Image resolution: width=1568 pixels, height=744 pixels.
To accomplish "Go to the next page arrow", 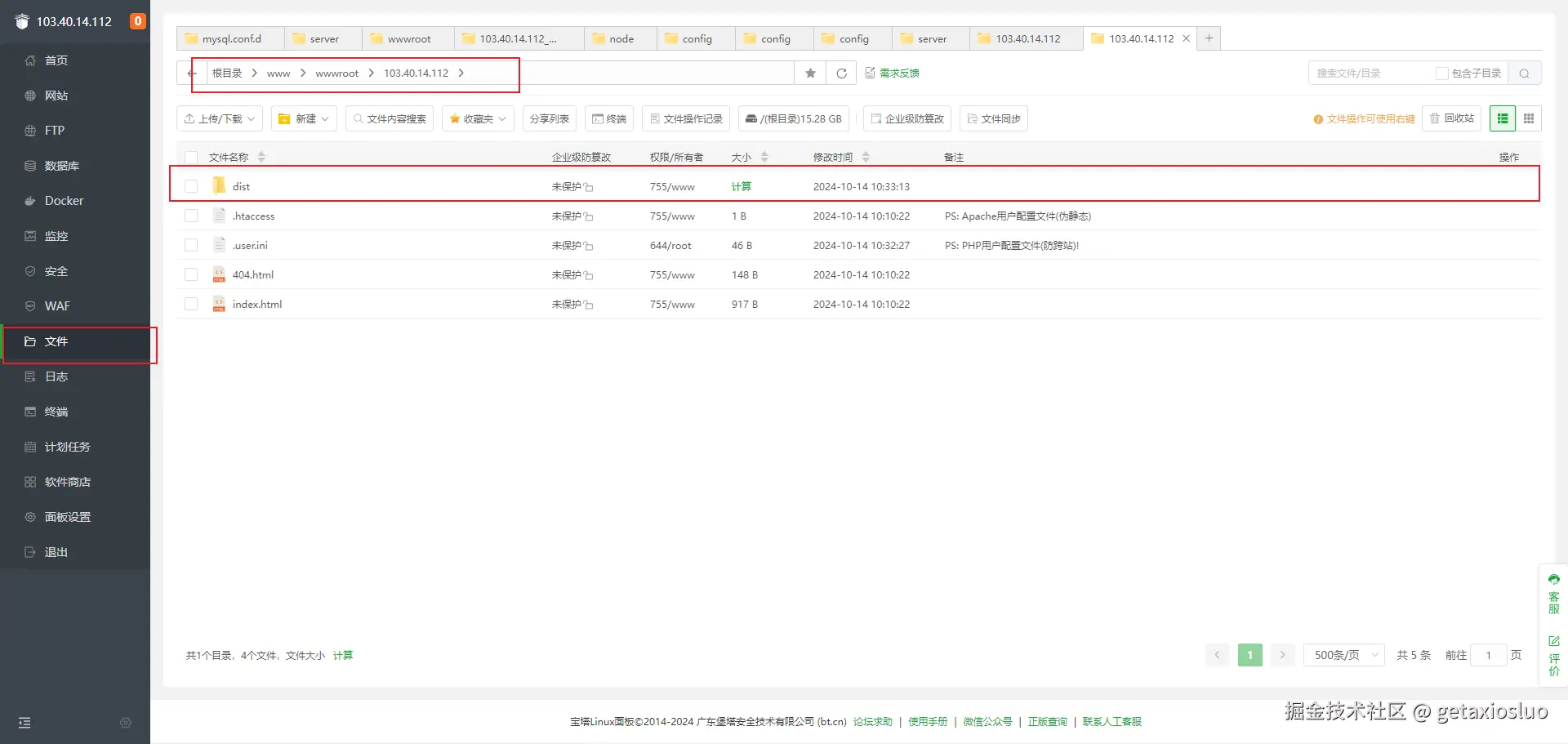I will click(1283, 655).
